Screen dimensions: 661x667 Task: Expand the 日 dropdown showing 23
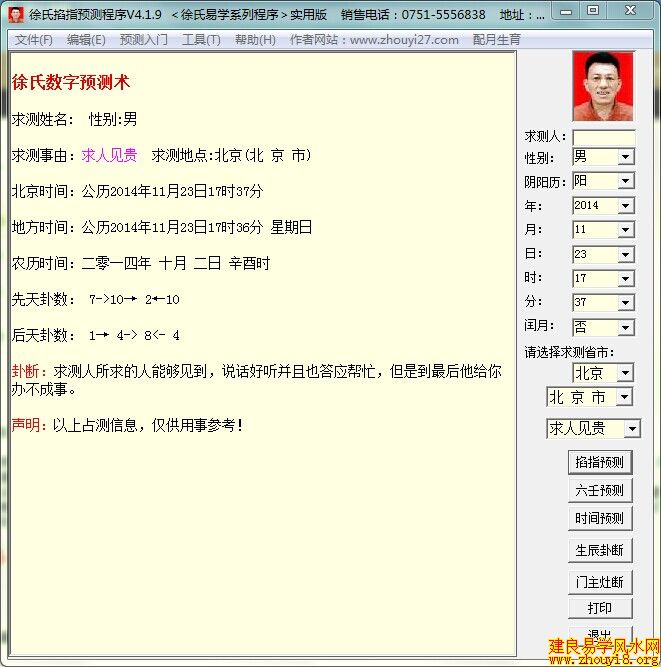[625, 254]
